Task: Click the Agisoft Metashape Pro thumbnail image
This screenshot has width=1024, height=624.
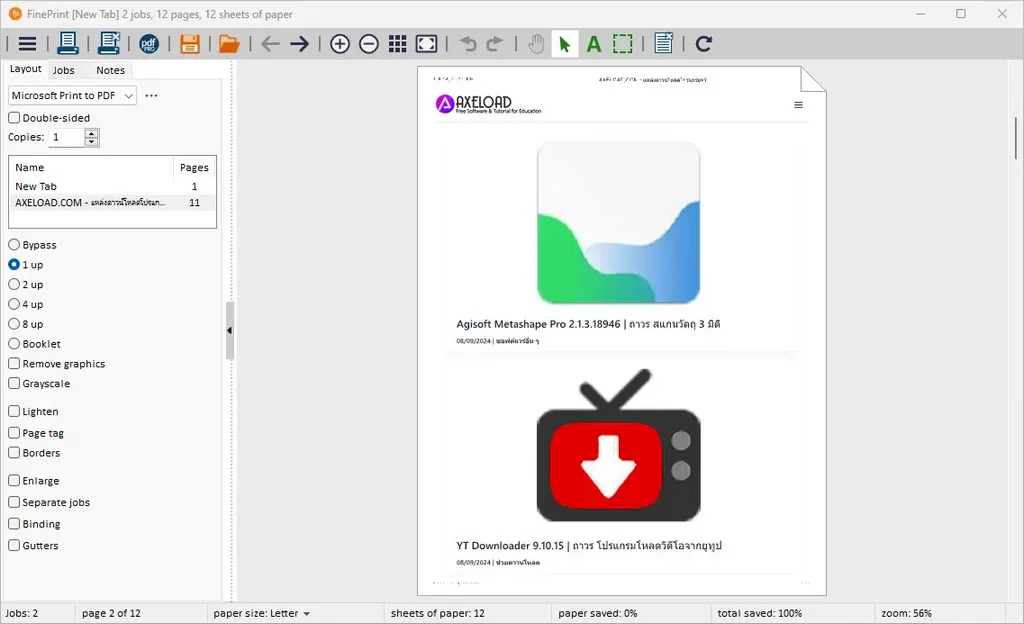Action: (x=618, y=223)
